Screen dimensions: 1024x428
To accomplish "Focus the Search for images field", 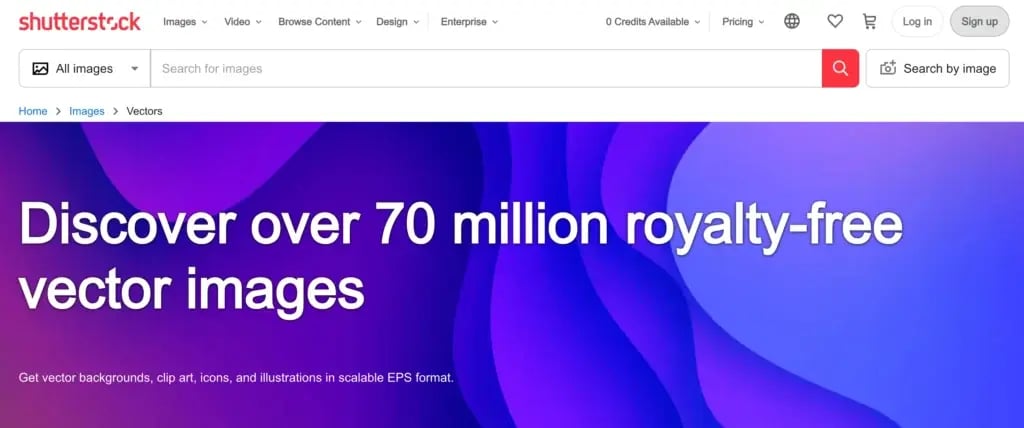I will (x=485, y=69).
